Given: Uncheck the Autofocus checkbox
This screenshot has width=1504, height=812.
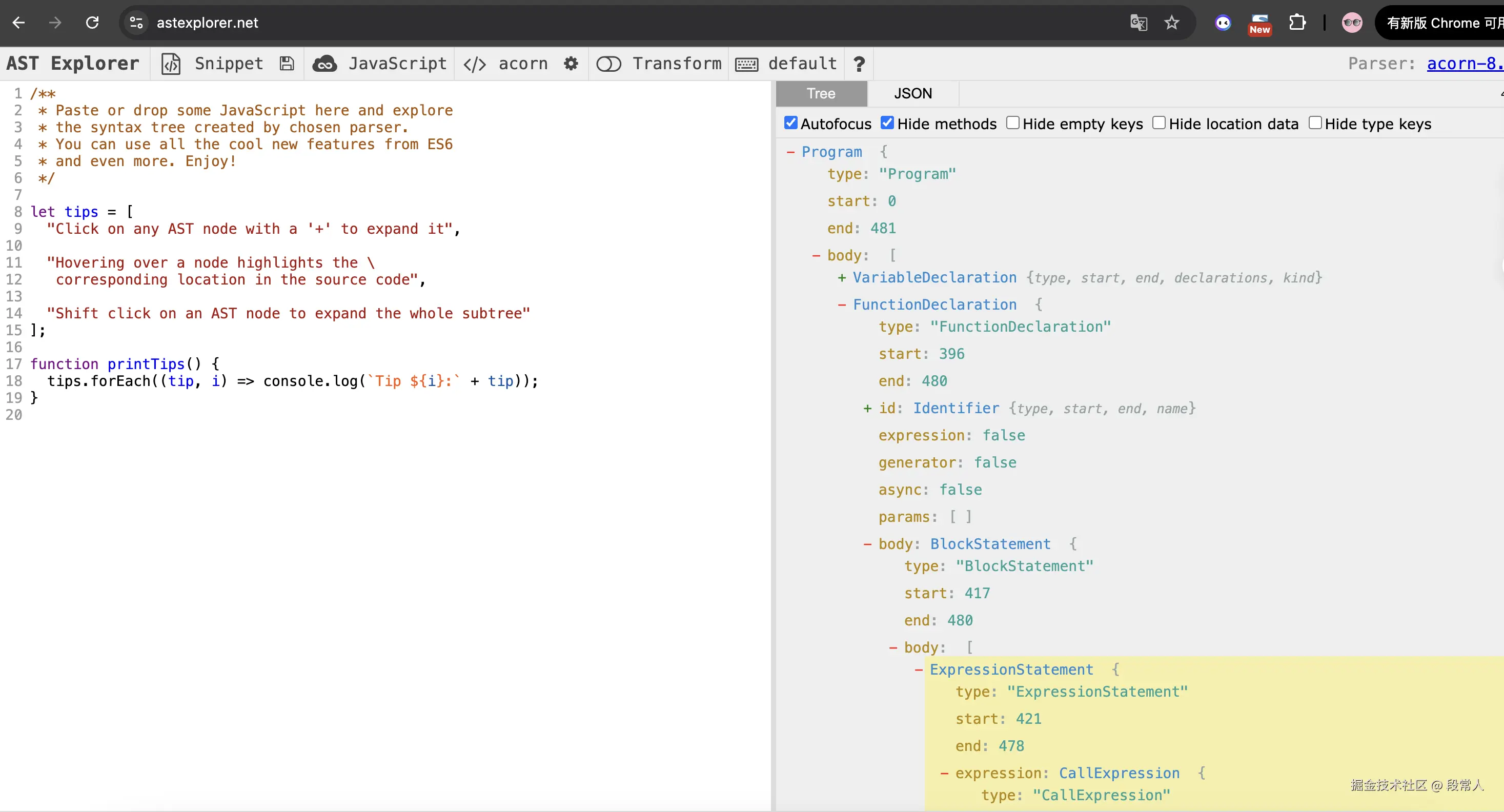Looking at the screenshot, I should [791, 123].
